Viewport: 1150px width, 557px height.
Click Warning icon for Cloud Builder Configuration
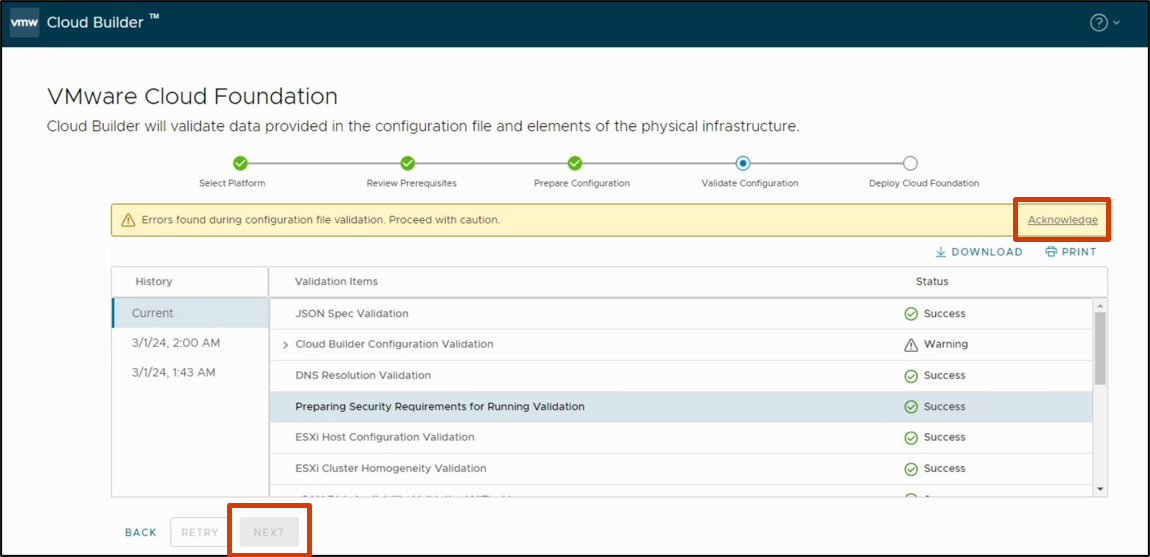(911, 345)
